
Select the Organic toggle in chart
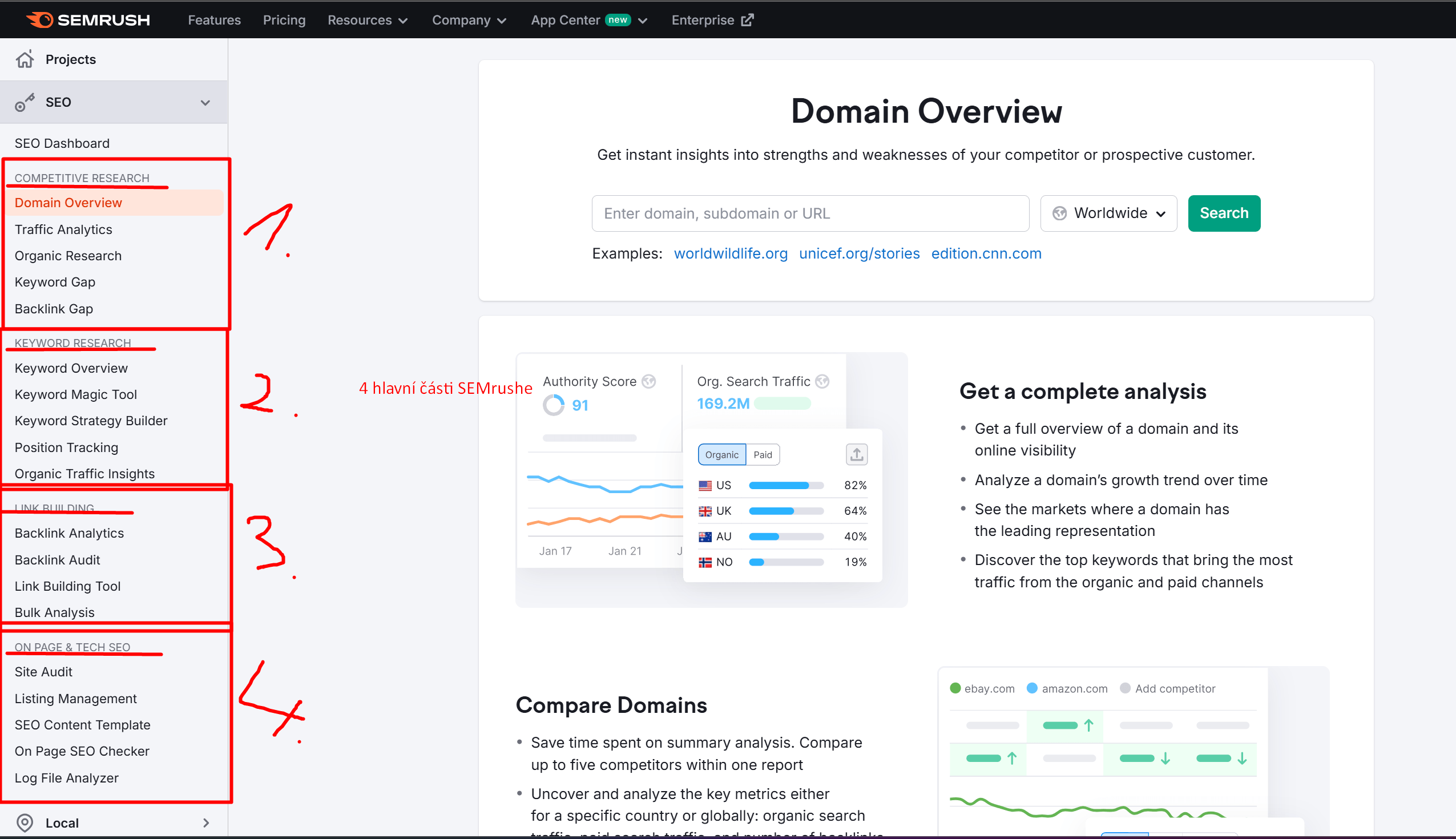coord(721,455)
